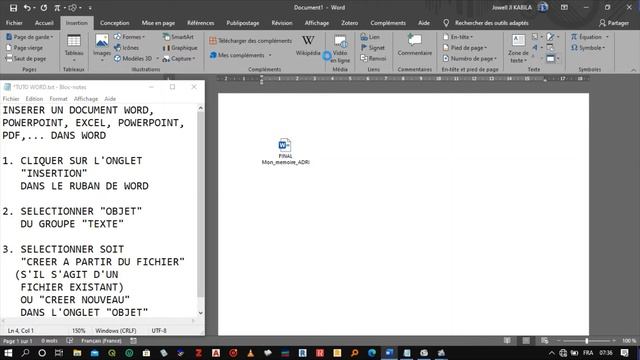Screen dimensions: 640x360
Task: Open the VLC media player taskbar icon
Action: tap(250, 353)
